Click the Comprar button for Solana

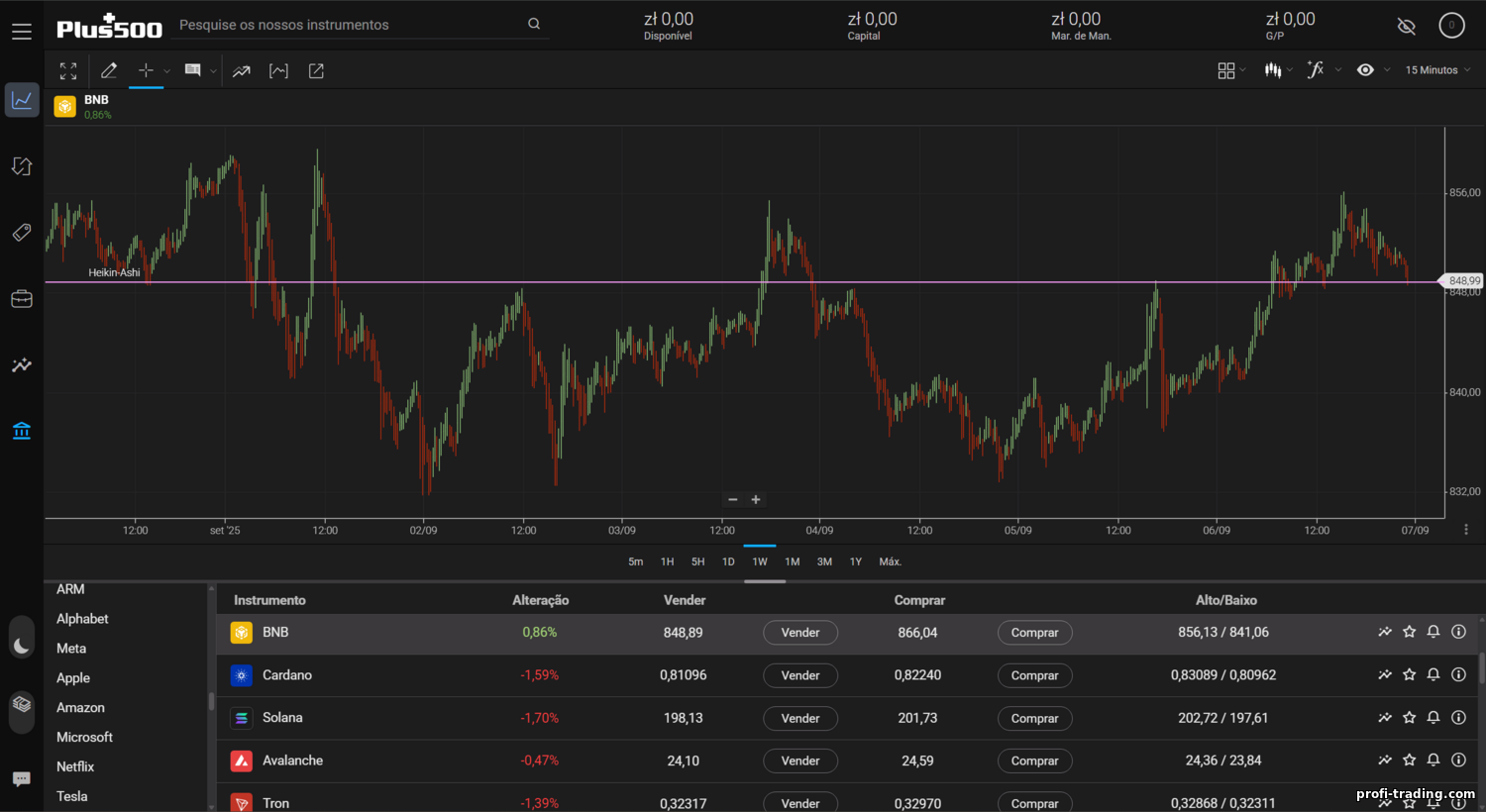pyautogui.click(x=1034, y=718)
